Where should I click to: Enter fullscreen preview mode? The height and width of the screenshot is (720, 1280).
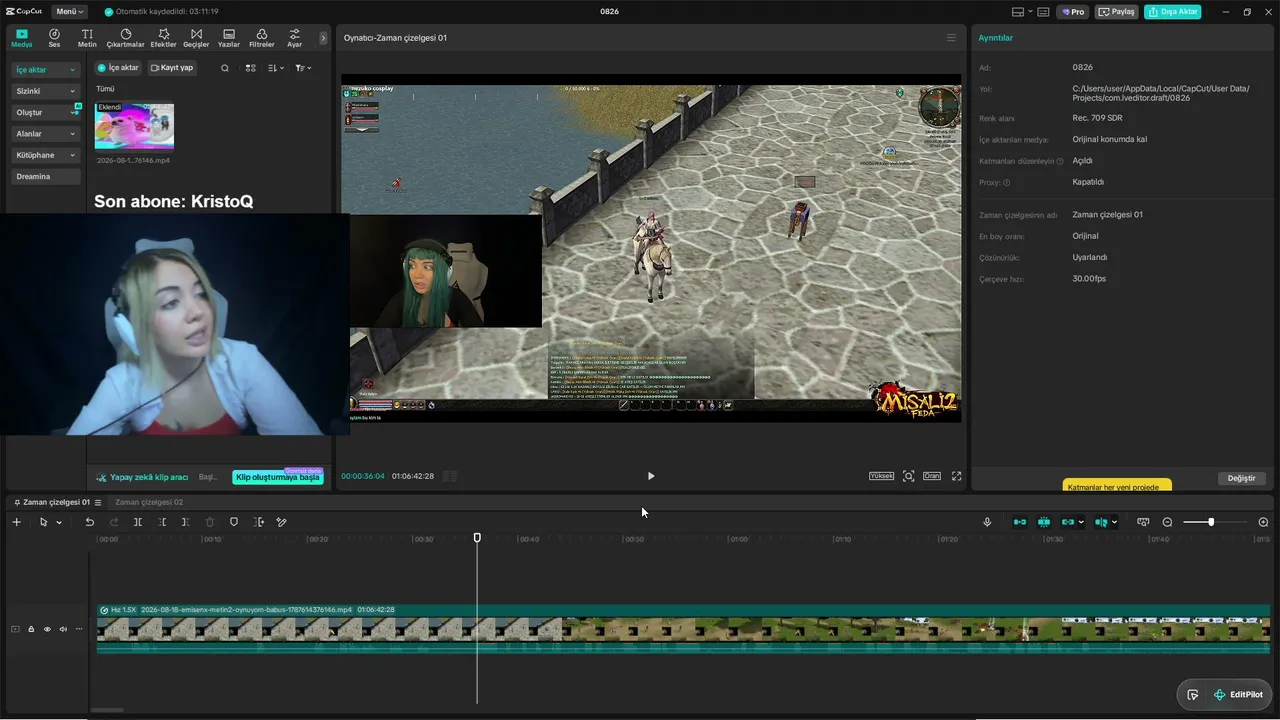(x=956, y=476)
